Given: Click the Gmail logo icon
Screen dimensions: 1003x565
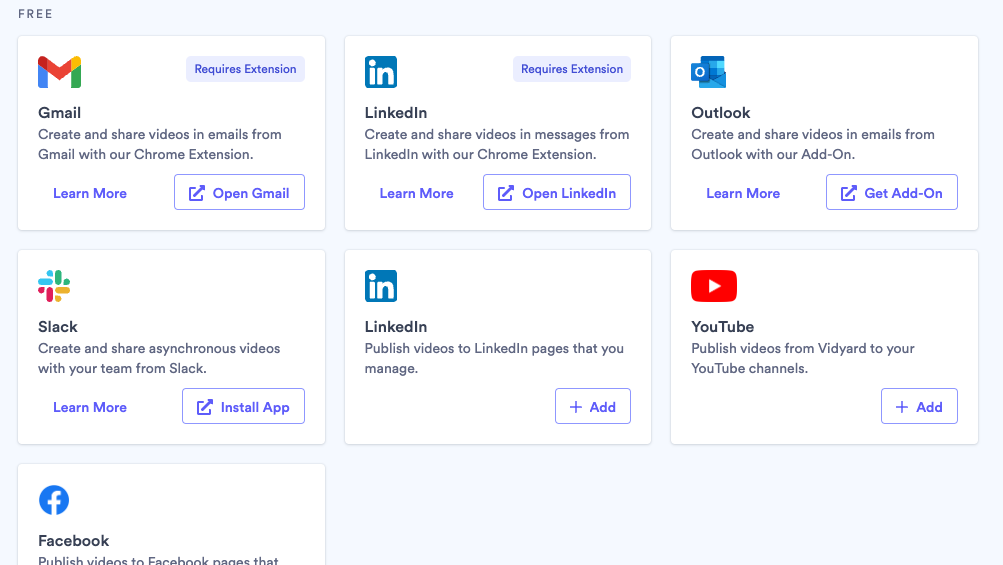Looking at the screenshot, I should click(59, 72).
